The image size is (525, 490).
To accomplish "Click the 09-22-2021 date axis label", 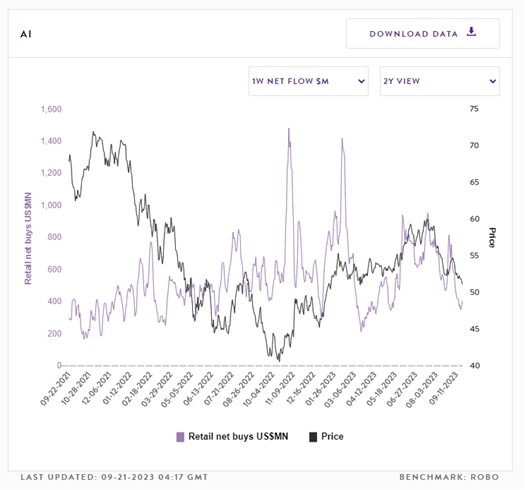I will (56, 389).
